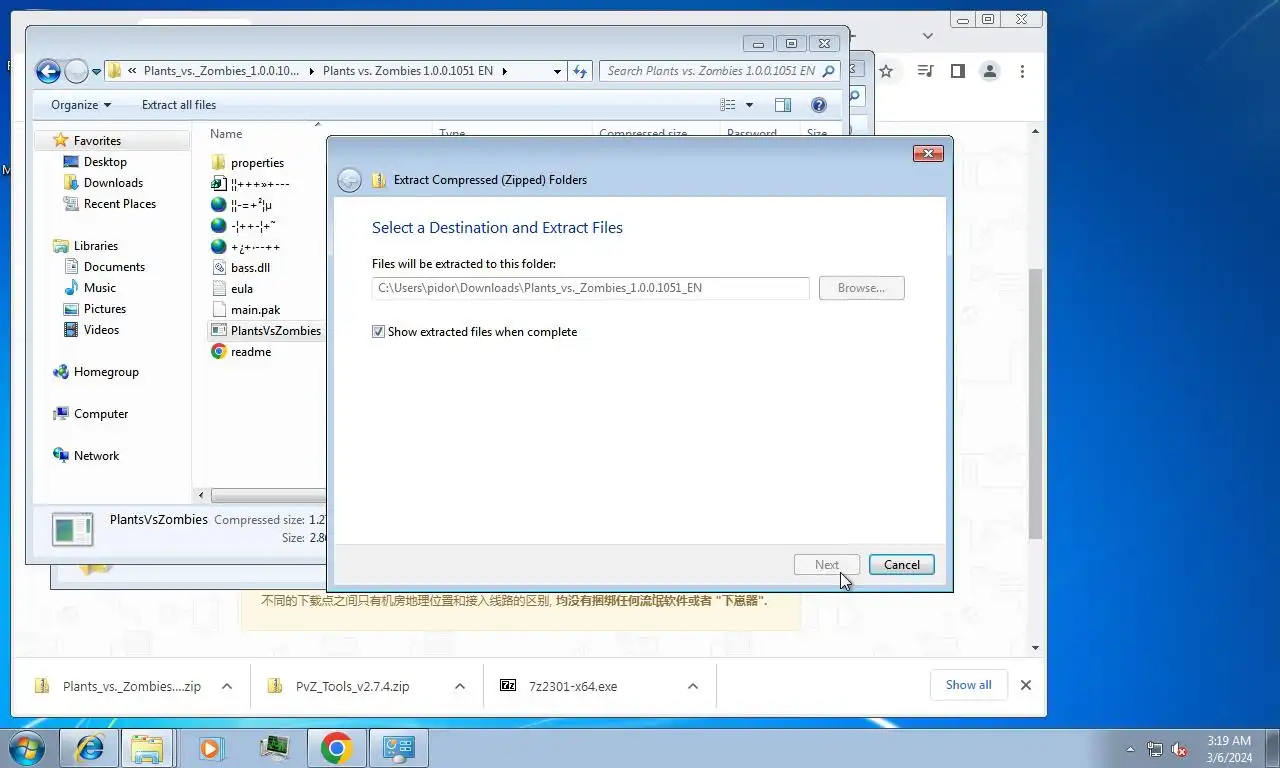Open the view options dropdown arrow
1280x768 pixels.
pos(749,105)
